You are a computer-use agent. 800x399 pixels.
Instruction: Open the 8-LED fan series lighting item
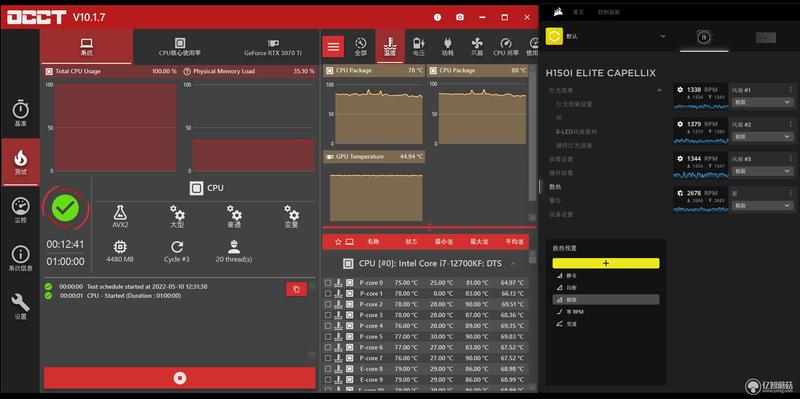[x=576, y=132]
